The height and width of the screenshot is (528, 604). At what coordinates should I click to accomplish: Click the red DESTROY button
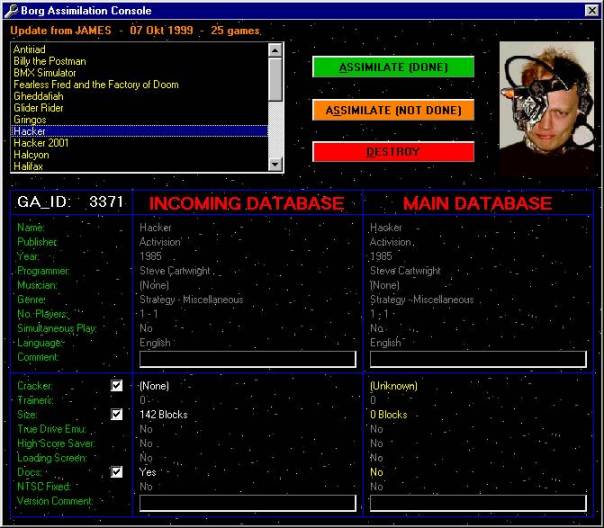393,152
